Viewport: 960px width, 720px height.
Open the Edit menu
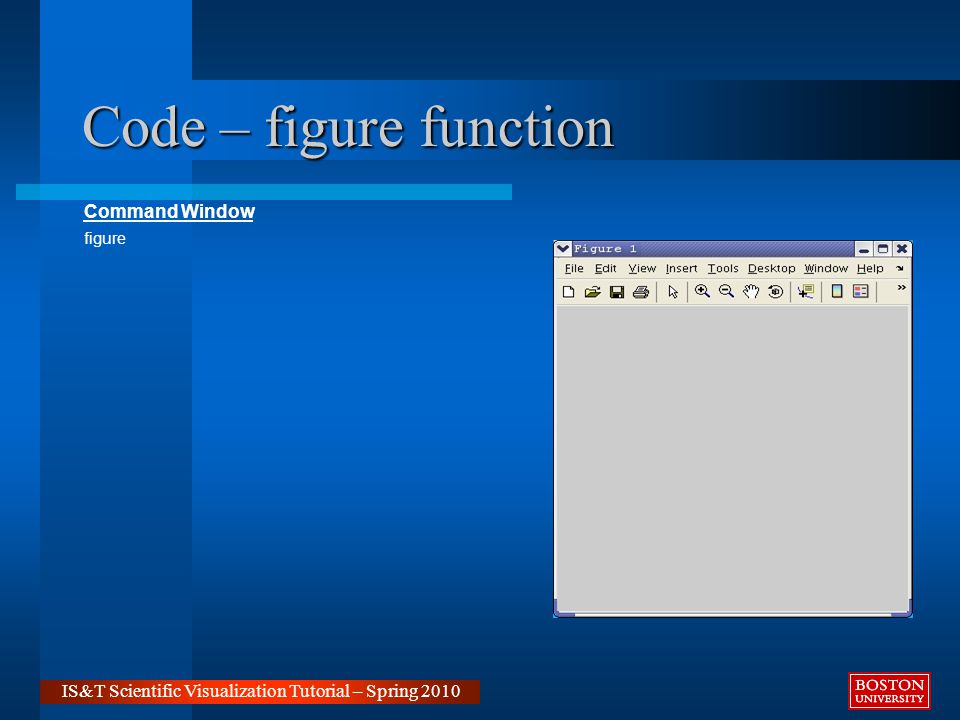pos(606,268)
